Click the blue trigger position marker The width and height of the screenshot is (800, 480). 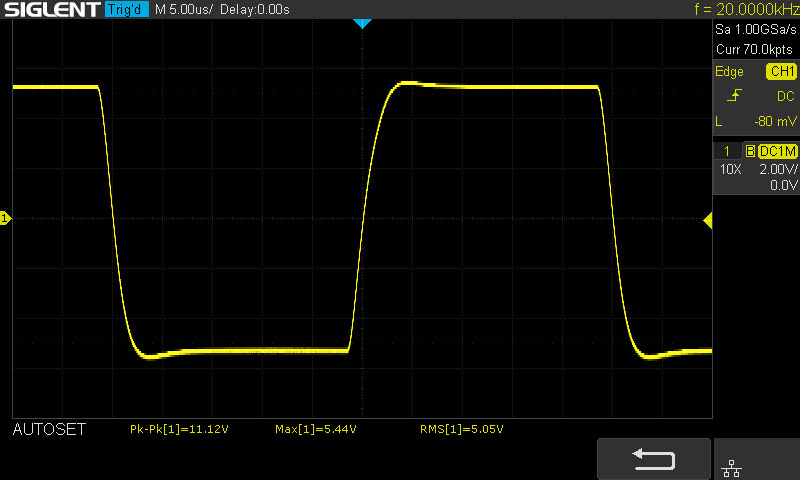click(362, 23)
